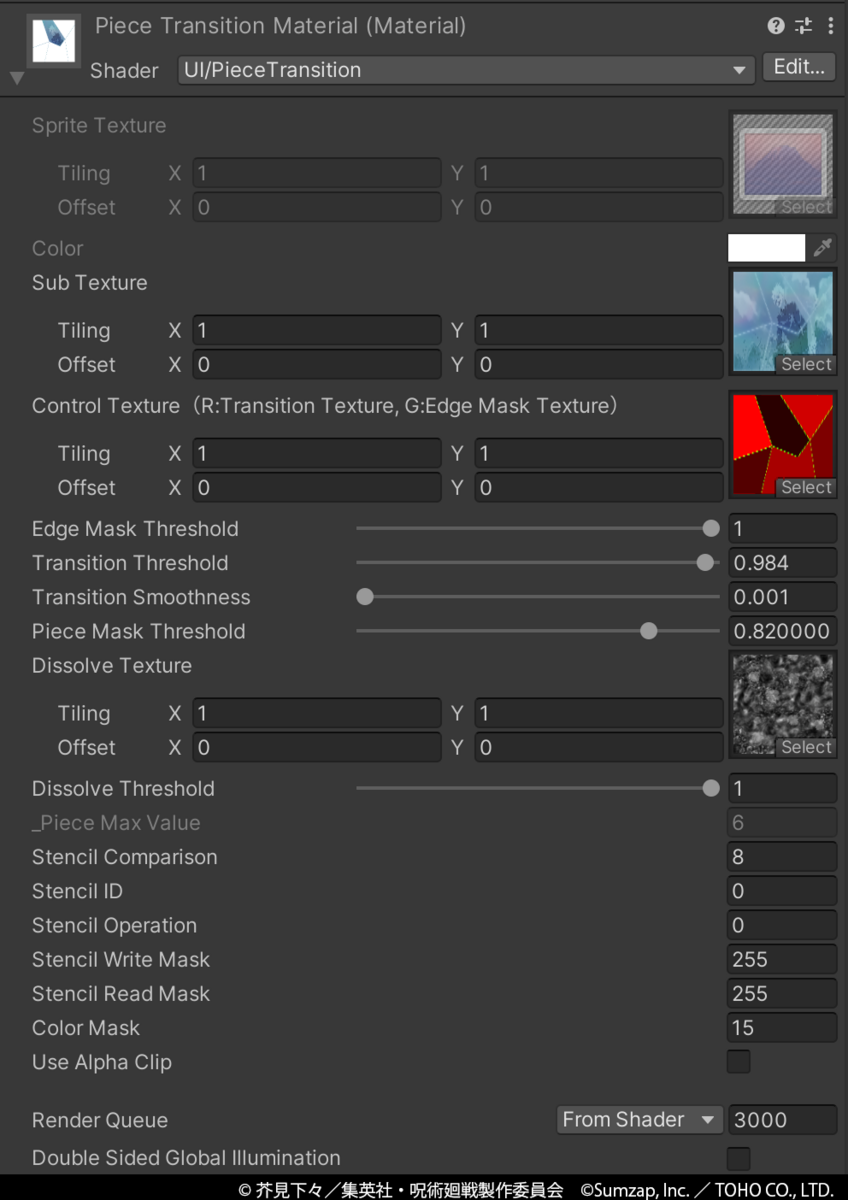The width and height of the screenshot is (848, 1200).
Task: Edit the Stencil Read Mask value 255
Action: [782, 994]
